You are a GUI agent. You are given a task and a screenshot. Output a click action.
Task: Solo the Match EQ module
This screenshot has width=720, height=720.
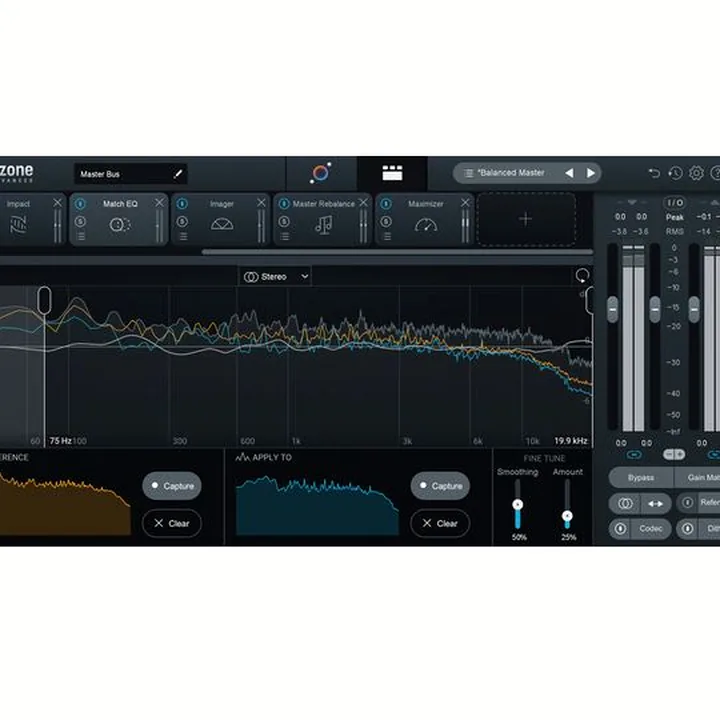[80, 222]
